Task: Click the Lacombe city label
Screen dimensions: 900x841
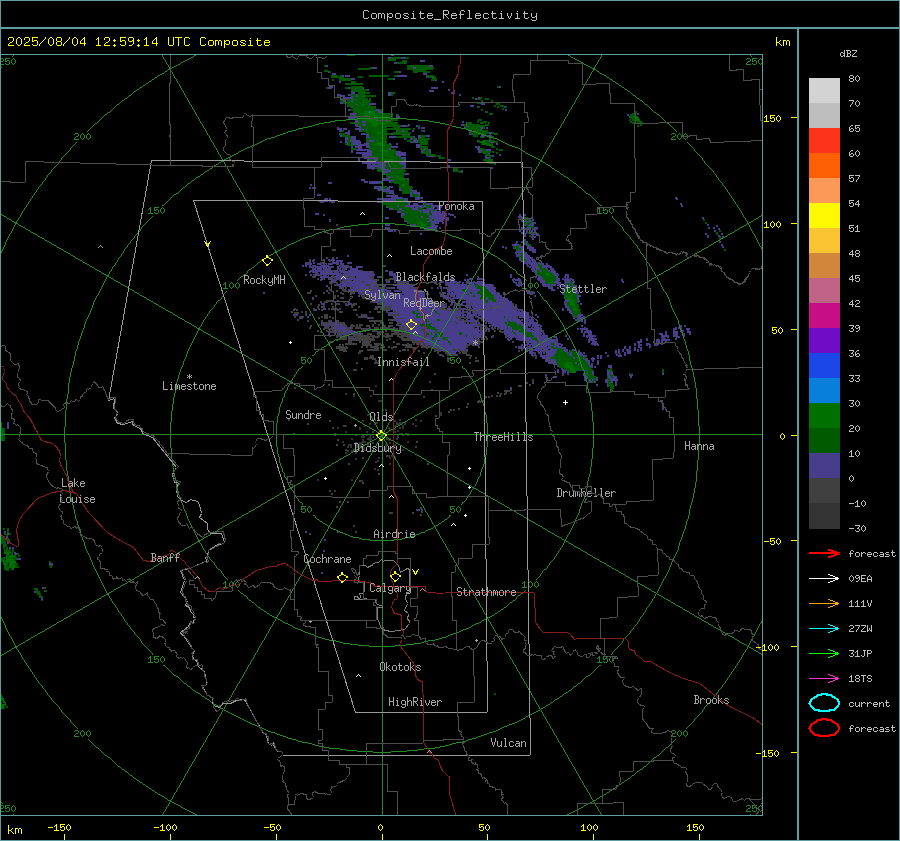Action: pyautogui.click(x=431, y=251)
